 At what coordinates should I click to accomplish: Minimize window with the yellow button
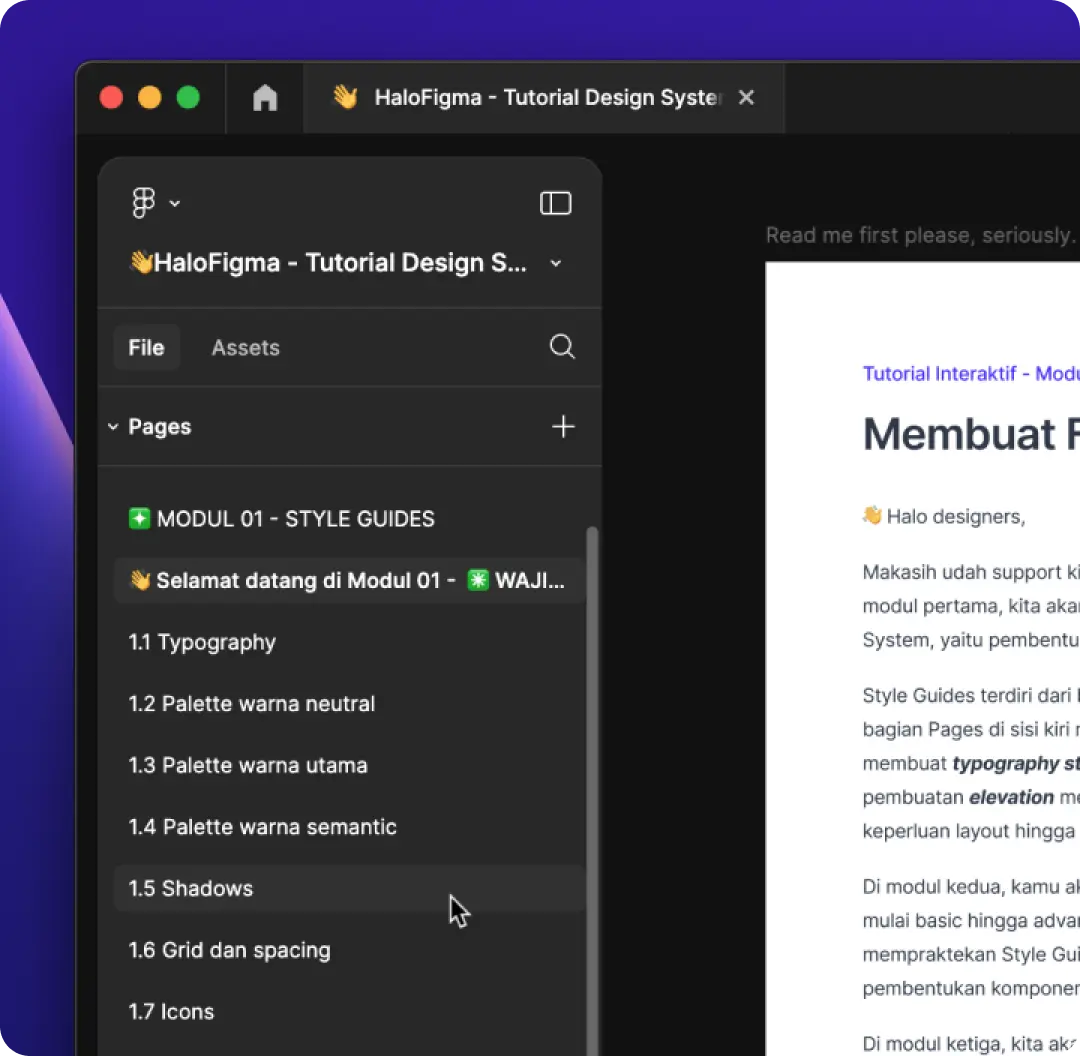tap(149, 97)
